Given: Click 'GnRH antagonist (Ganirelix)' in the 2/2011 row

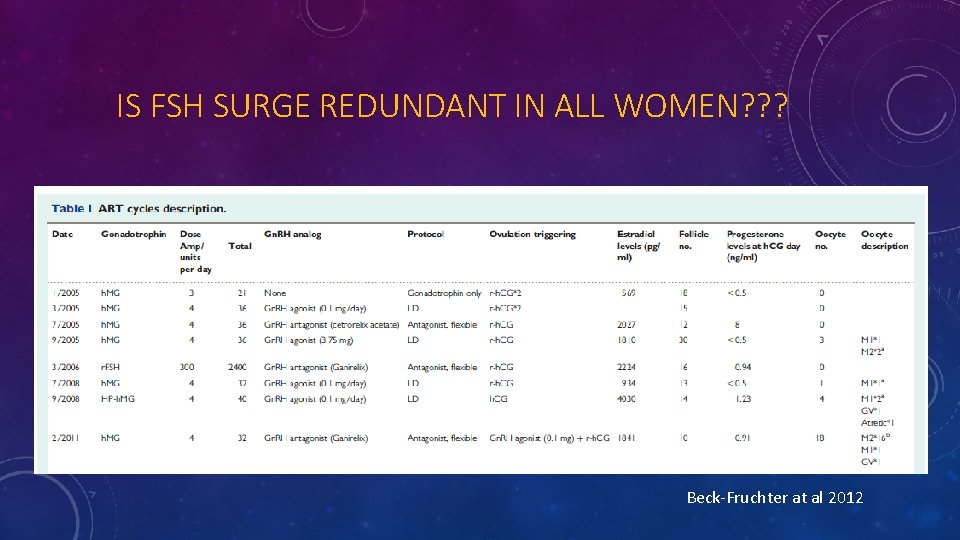Looking at the screenshot, I should (x=316, y=438).
